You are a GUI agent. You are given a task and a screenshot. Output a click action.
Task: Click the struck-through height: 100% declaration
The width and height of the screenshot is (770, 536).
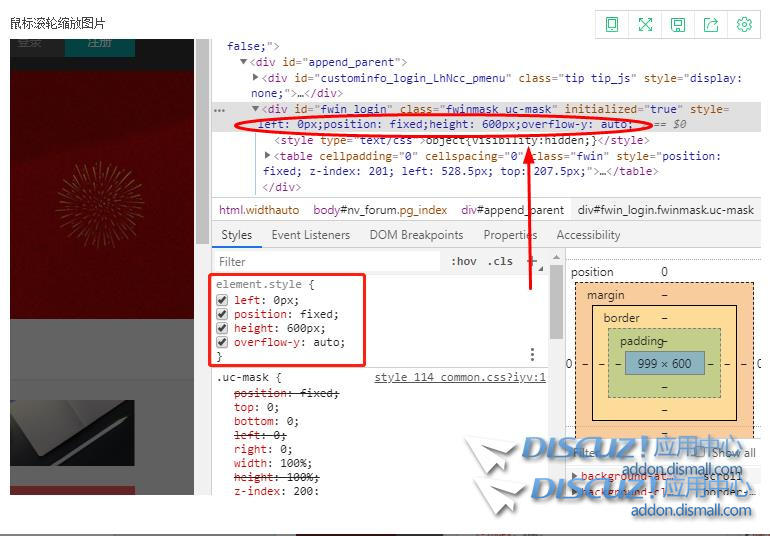click(x=276, y=477)
